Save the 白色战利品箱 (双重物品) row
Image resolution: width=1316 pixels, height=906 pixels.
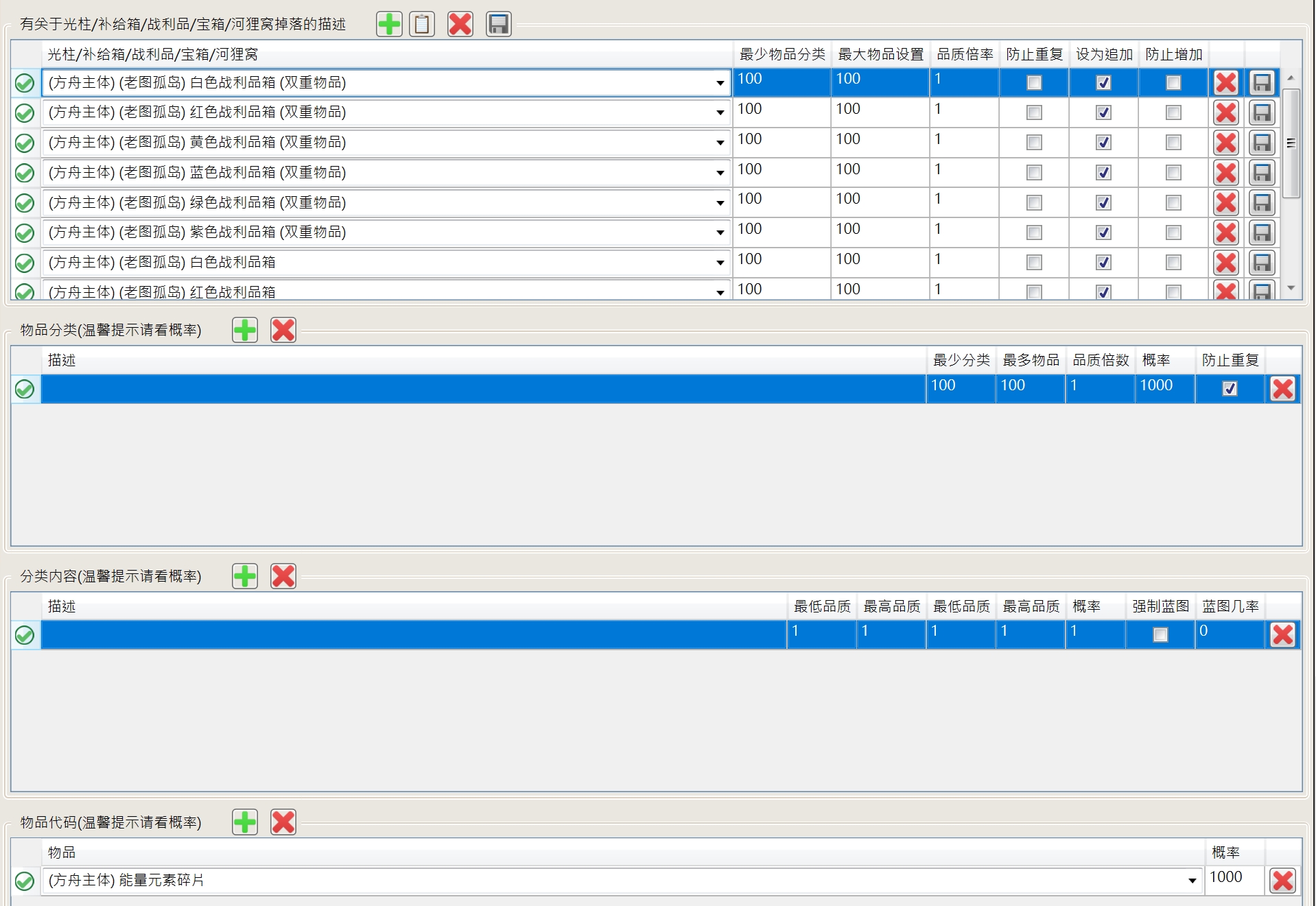[1262, 82]
